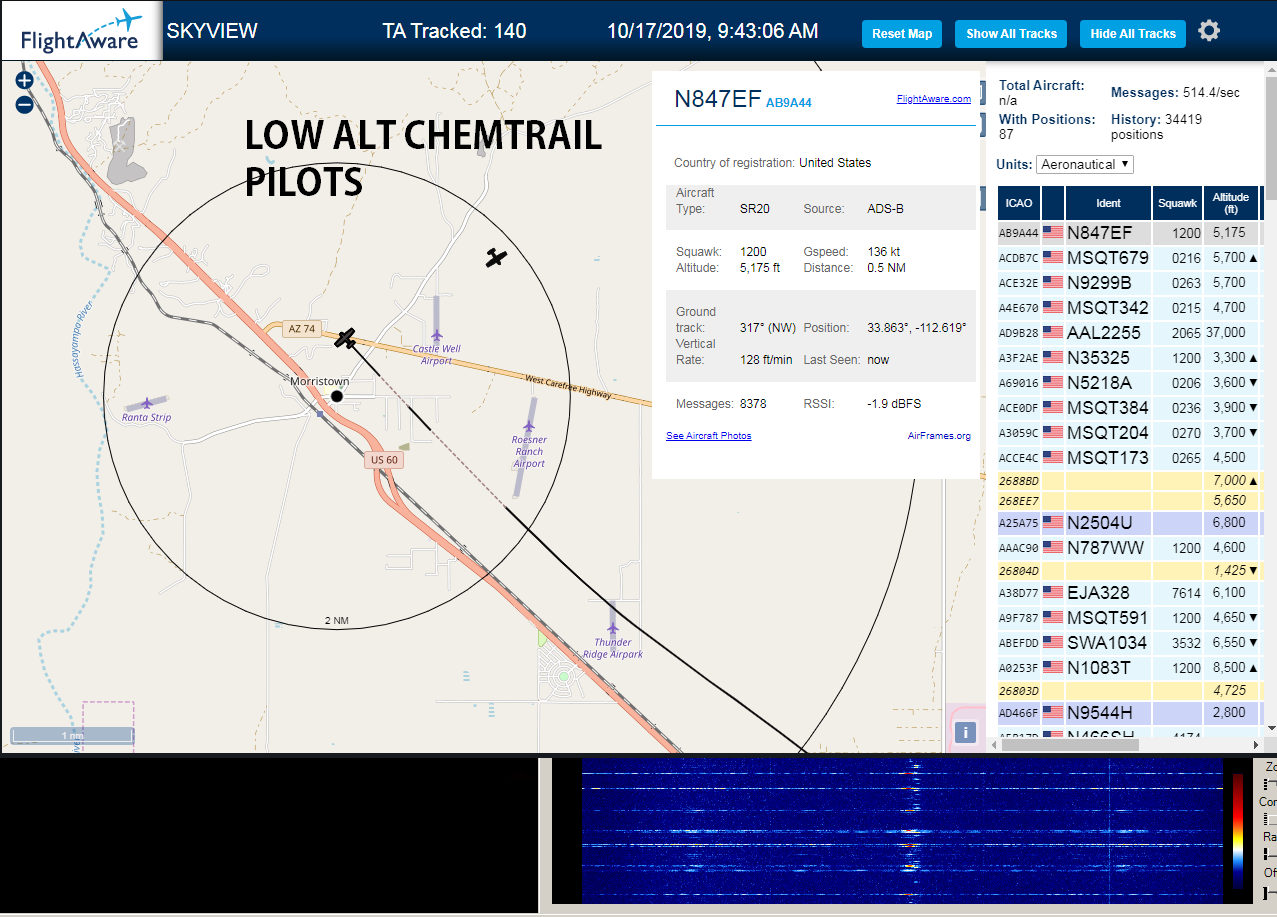Click the US flag in N1083T row

[1053, 667]
